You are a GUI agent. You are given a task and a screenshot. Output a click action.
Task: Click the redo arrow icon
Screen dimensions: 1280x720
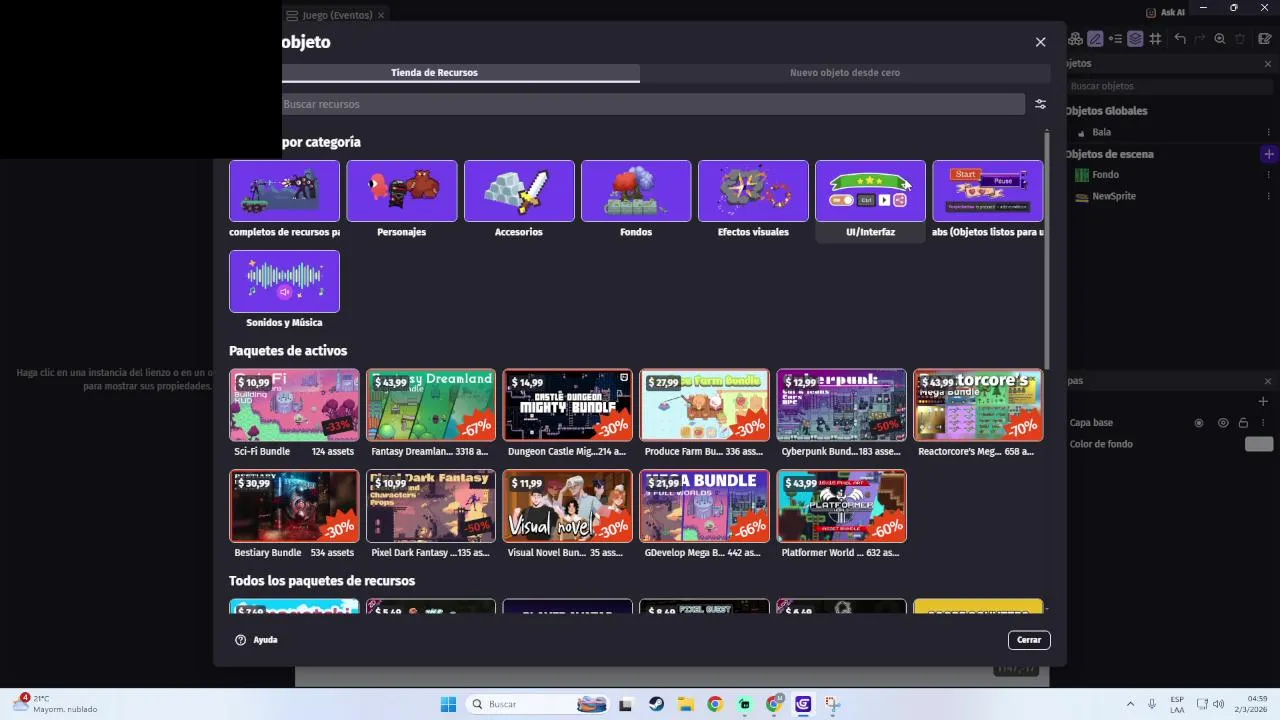click(1199, 39)
